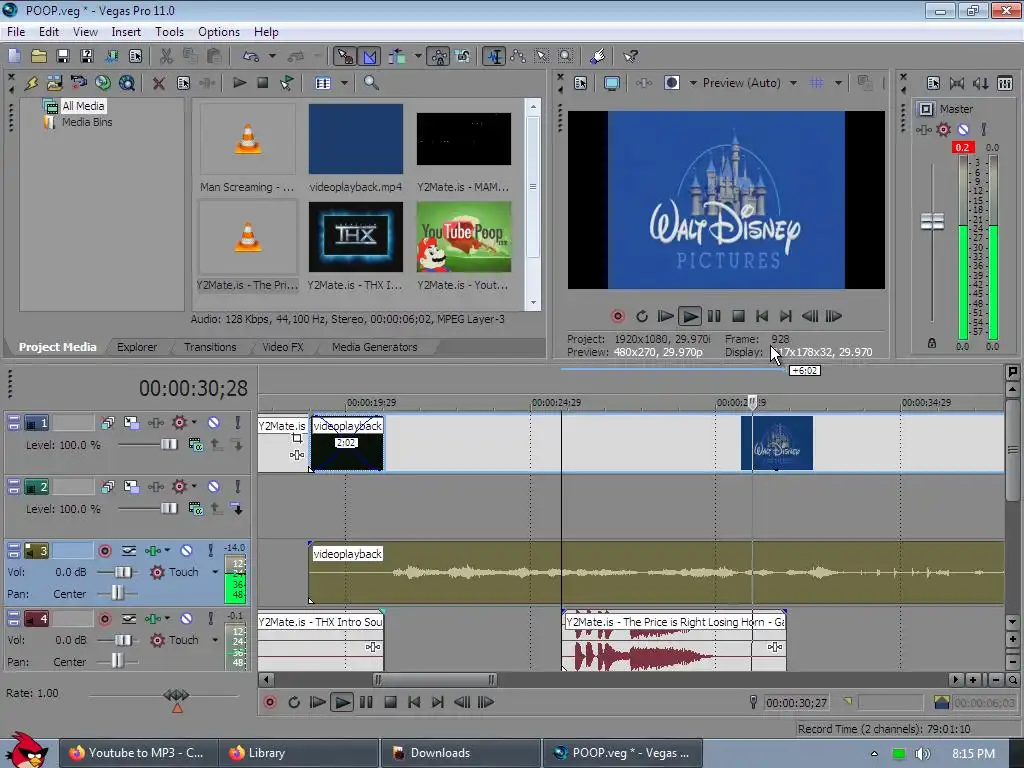Start media preview play icon
This screenshot has height=768, width=1024.
(239, 83)
